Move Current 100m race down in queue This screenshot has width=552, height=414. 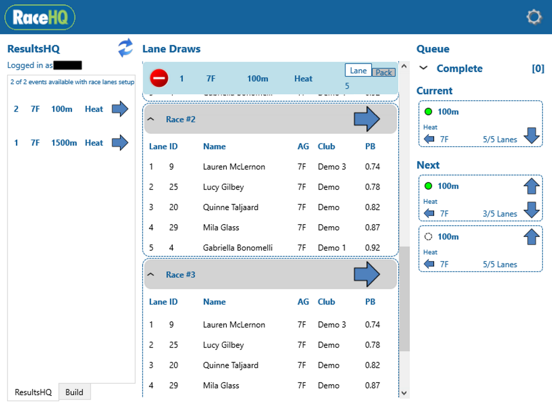(x=532, y=136)
